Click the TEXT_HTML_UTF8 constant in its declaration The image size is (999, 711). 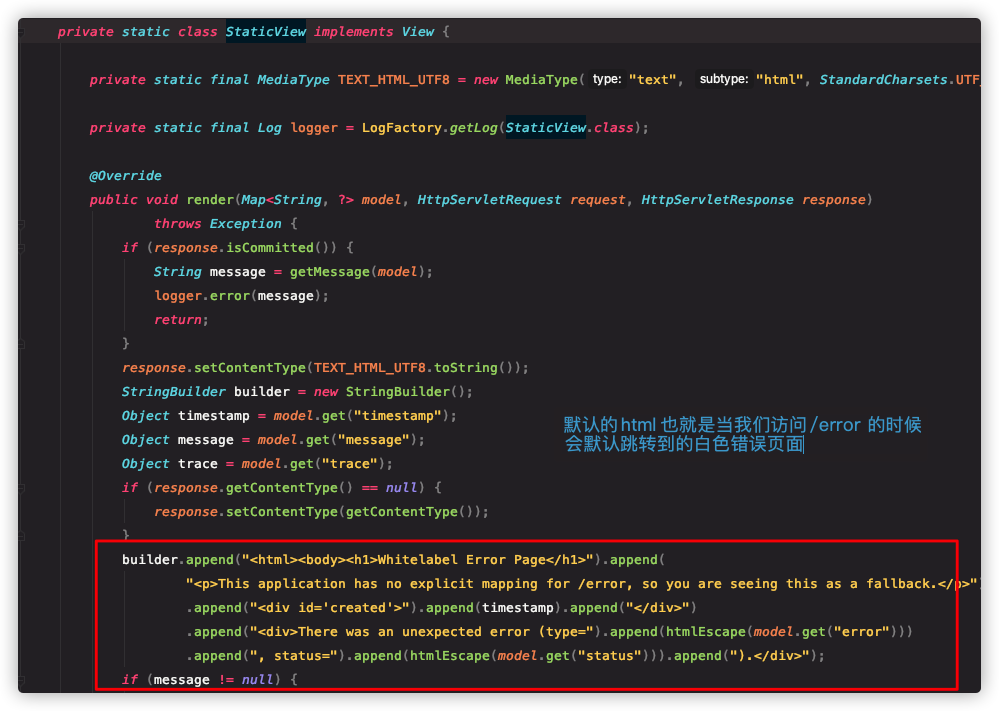pyautogui.click(x=394, y=80)
